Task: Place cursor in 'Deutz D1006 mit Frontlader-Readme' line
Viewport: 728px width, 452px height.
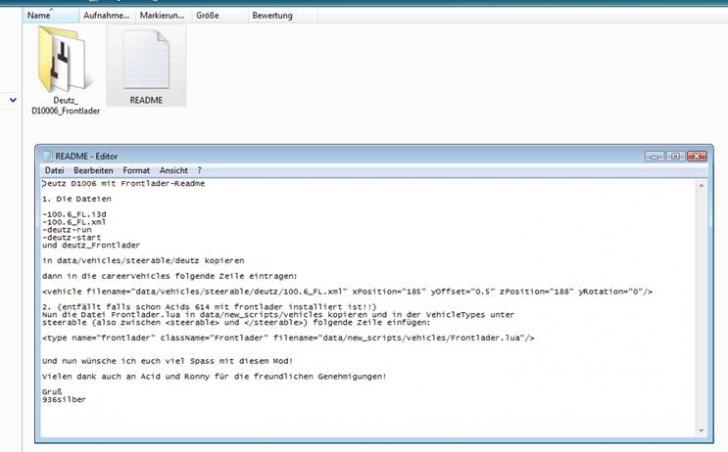Action: pos(124,183)
